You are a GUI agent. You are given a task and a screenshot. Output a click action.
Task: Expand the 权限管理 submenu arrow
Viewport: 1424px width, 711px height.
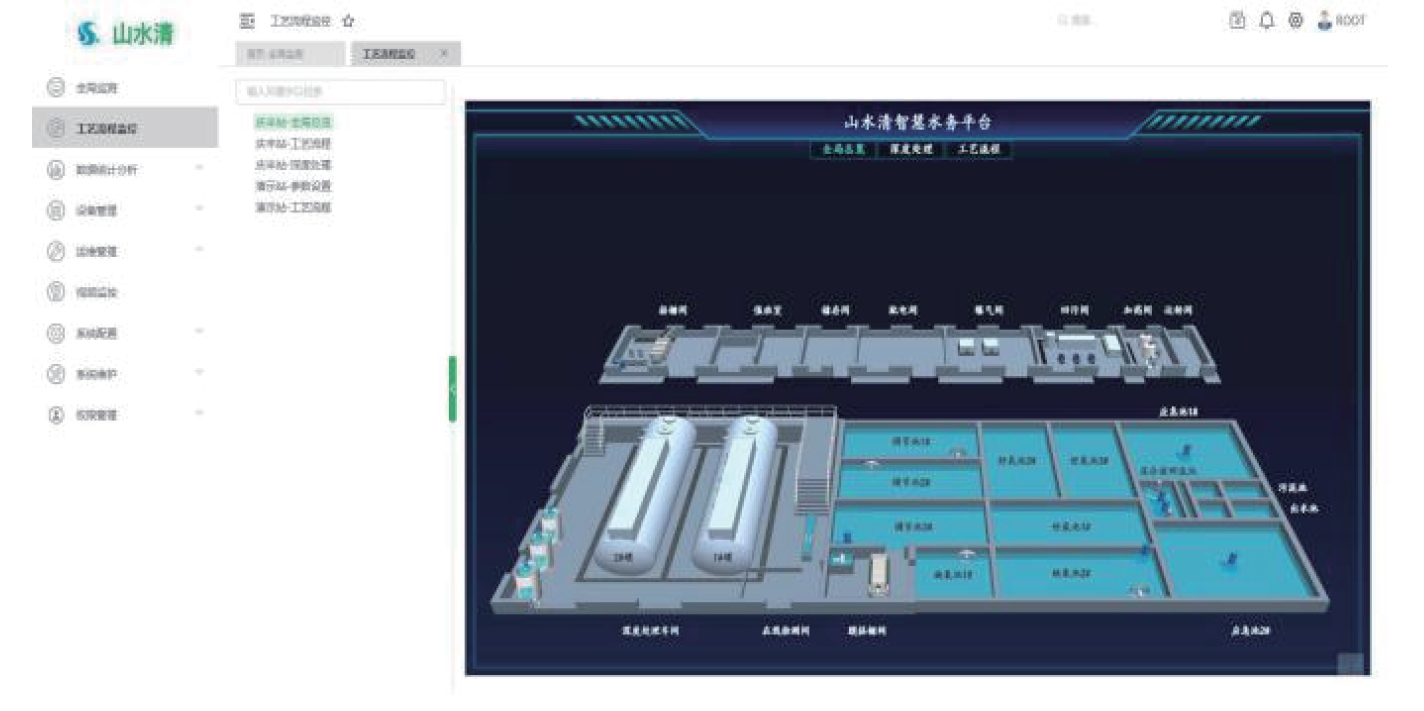pos(200,413)
